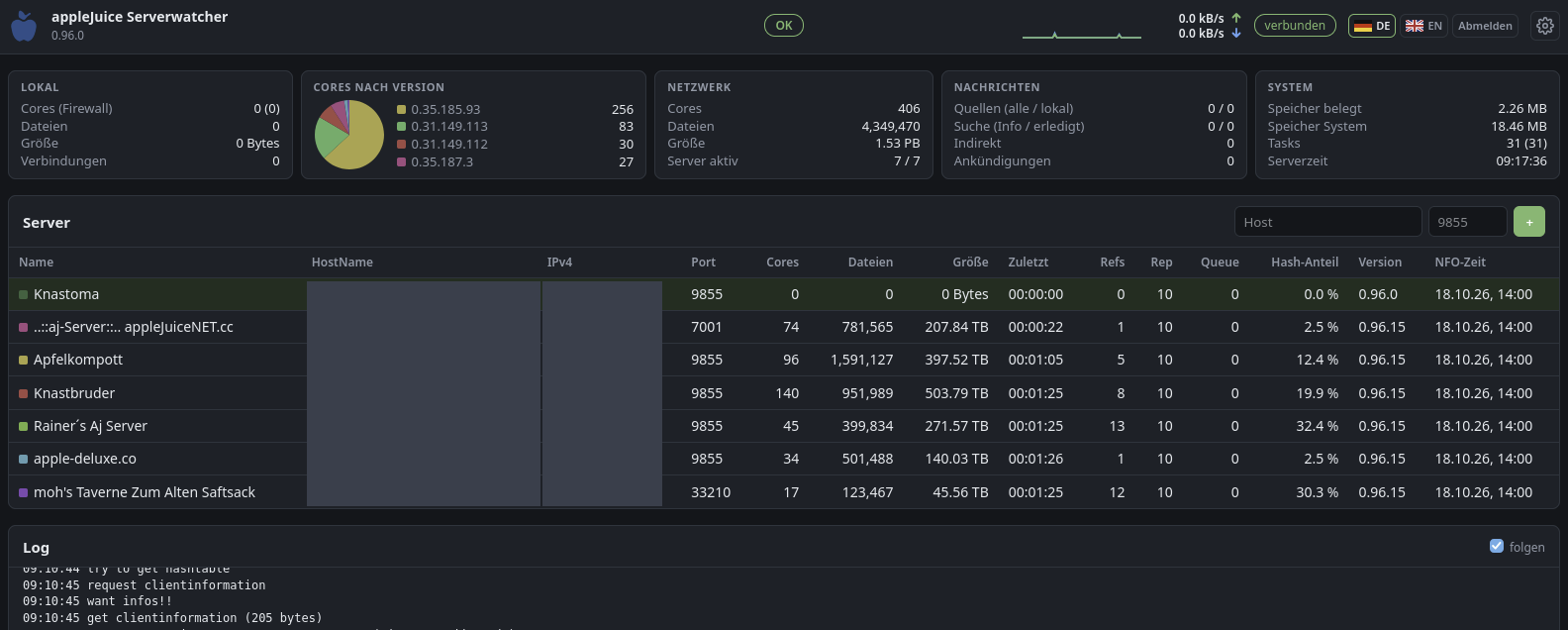Click the 0.31.149.113 green legend swatch
1568x630 pixels.
pos(401,127)
